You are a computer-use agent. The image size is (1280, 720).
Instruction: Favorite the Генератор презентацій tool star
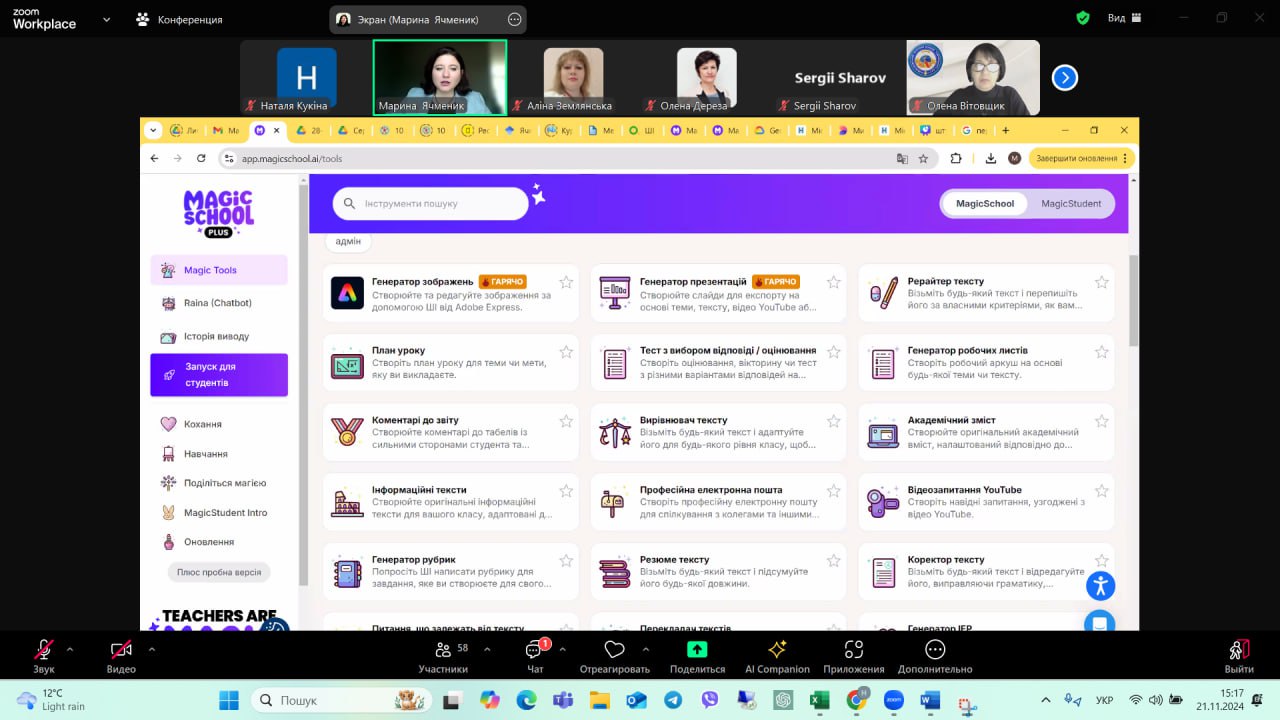point(834,282)
